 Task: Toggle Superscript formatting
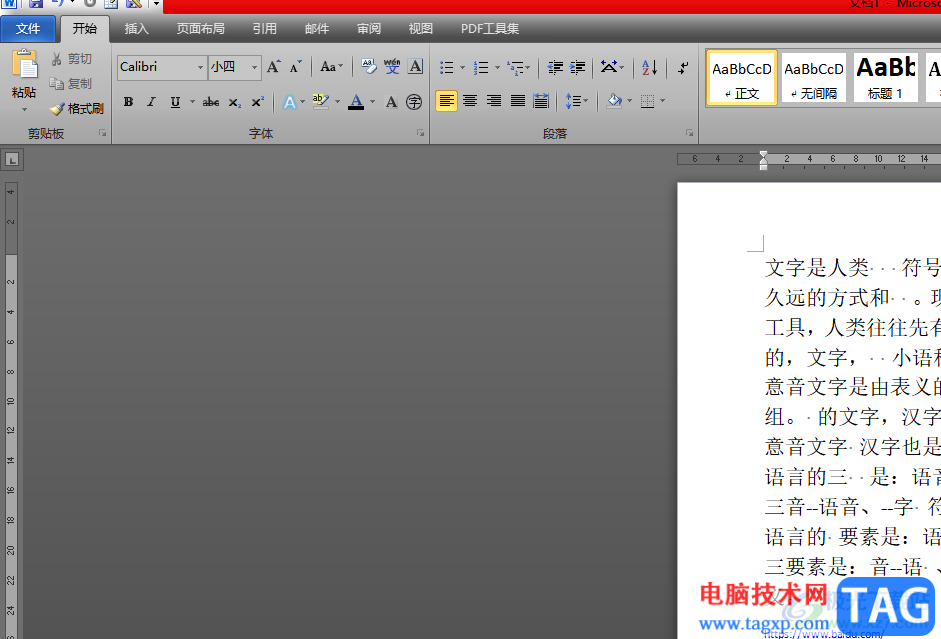click(x=257, y=102)
